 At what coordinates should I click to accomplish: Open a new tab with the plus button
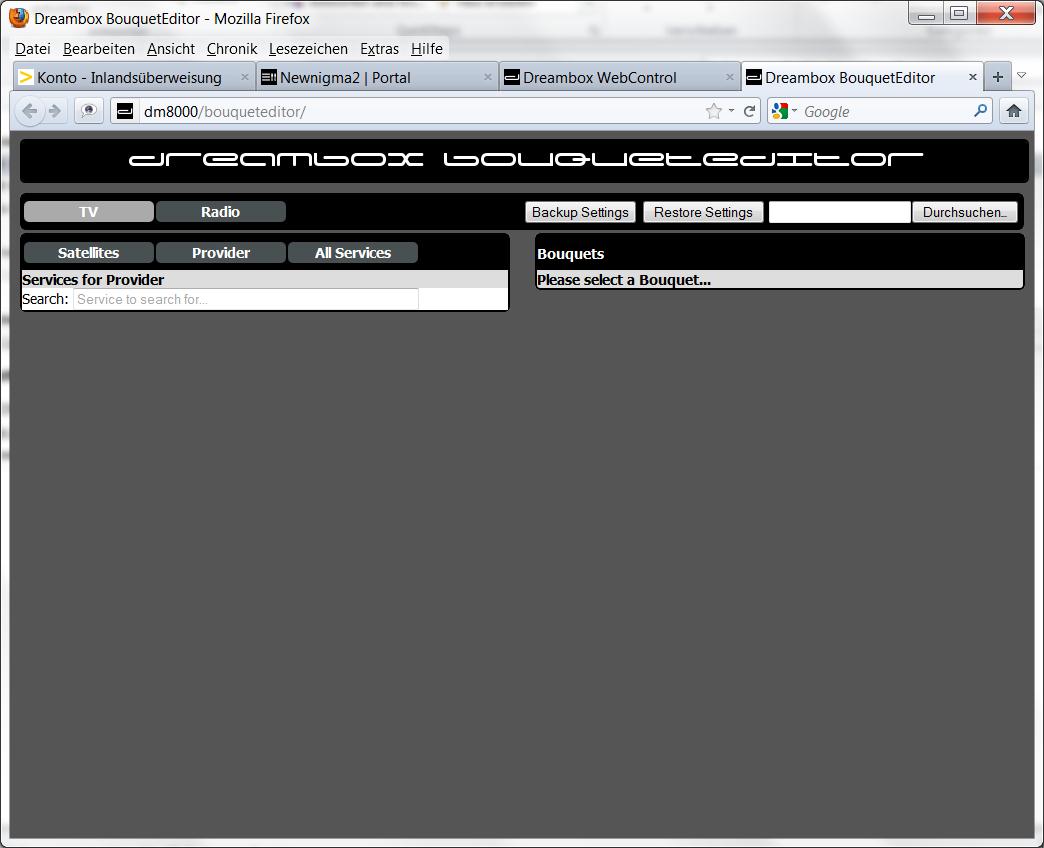pos(997,77)
